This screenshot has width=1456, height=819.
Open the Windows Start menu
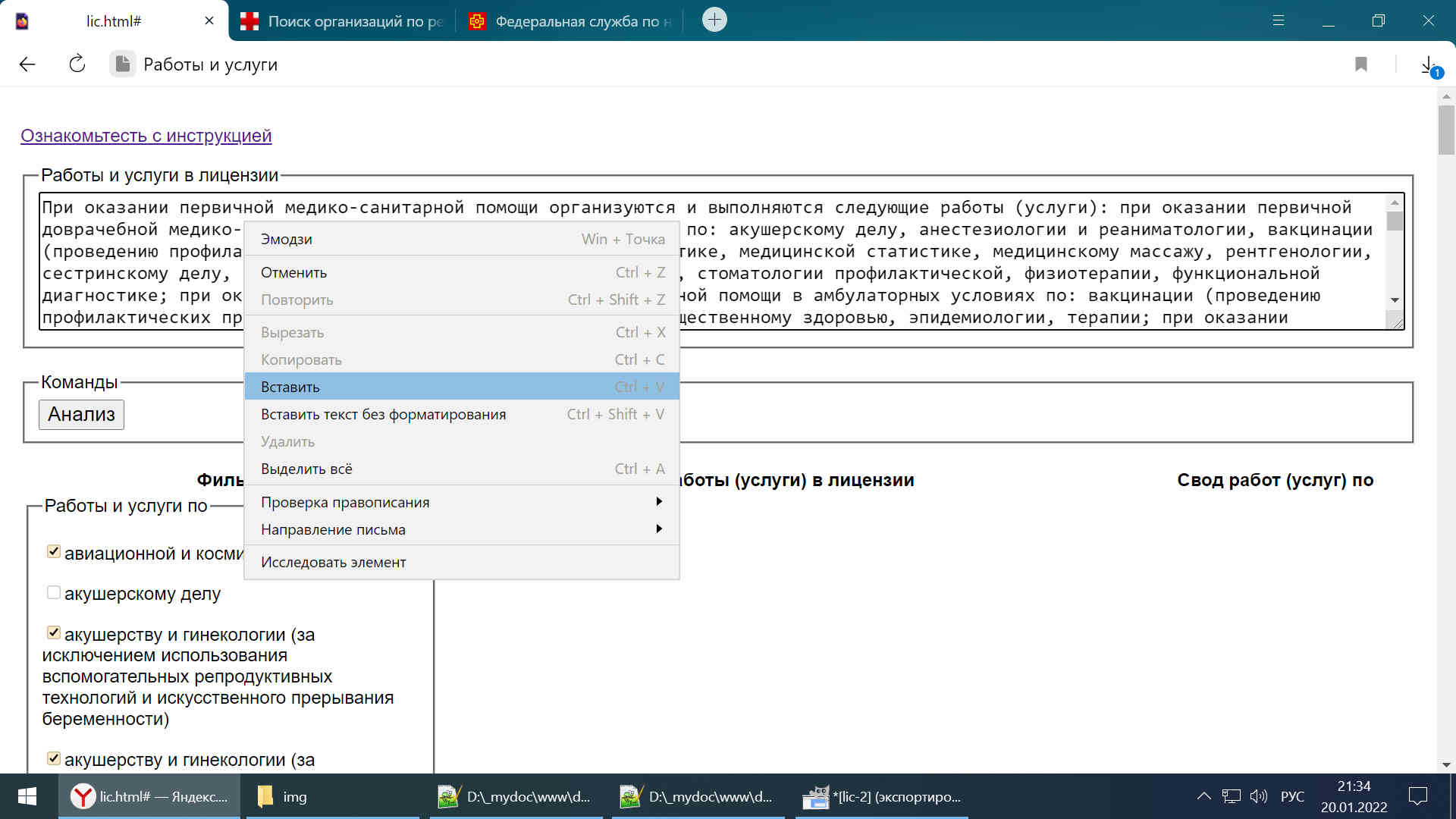(27, 796)
